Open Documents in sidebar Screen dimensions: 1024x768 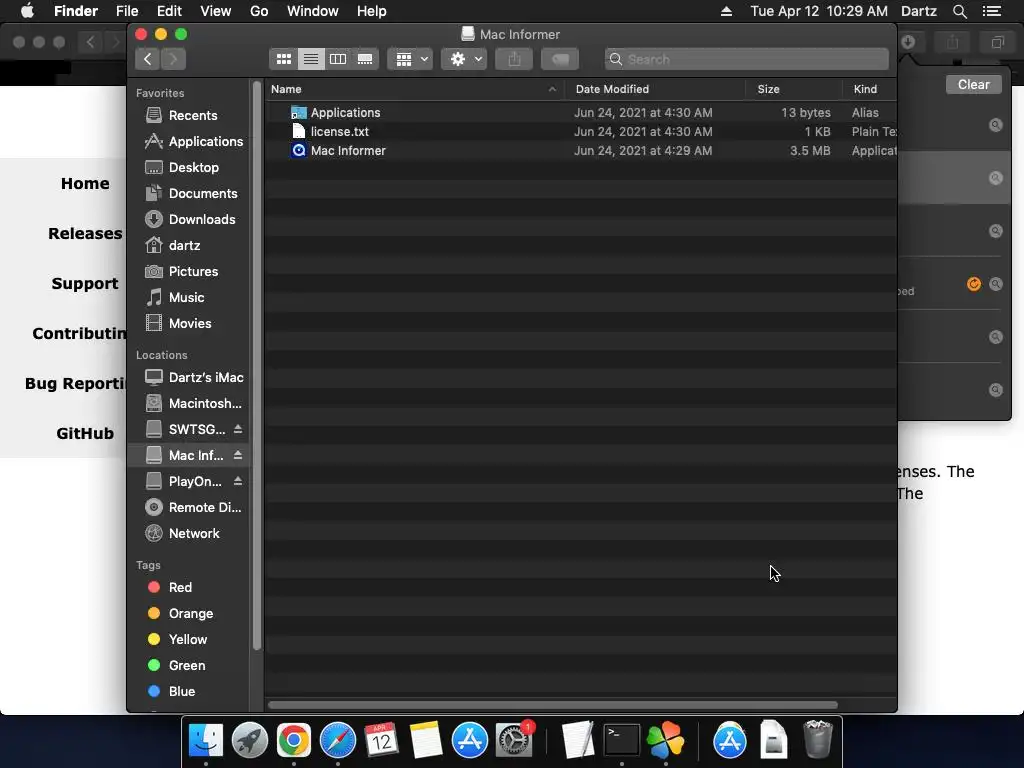(189, 194)
